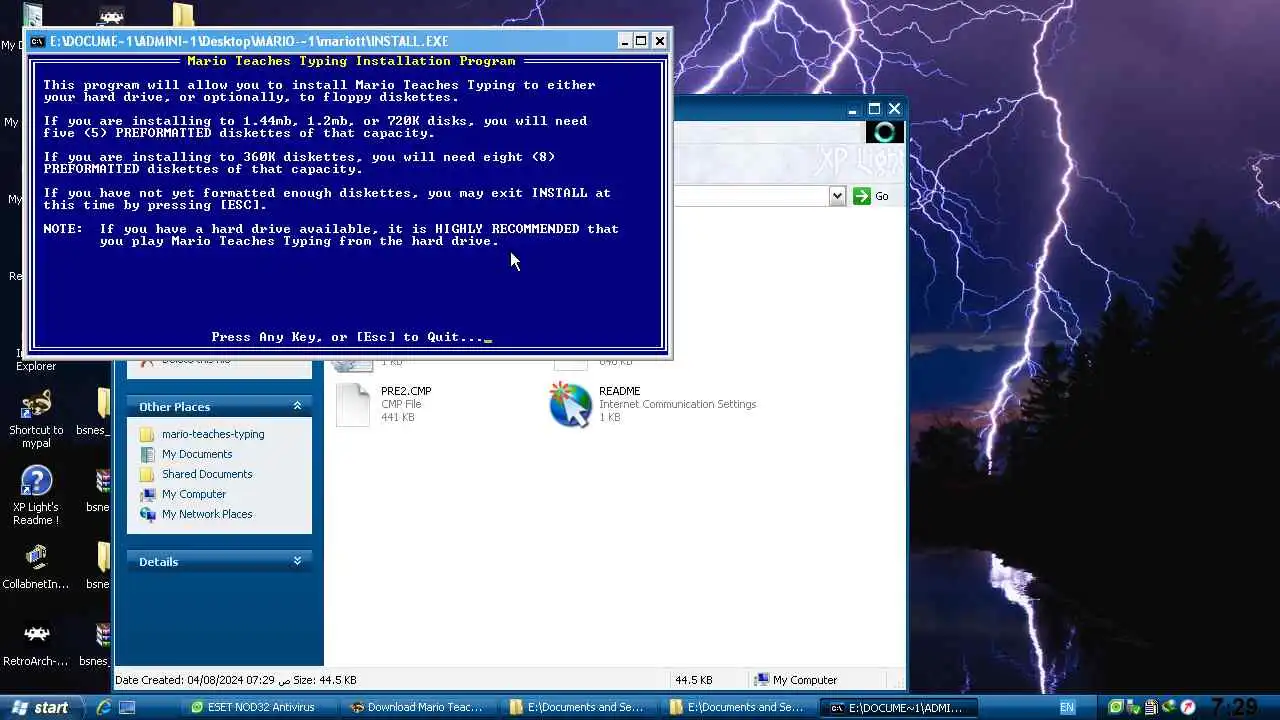Expand the Details panel
This screenshot has height=720, width=1280.
pos(297,561)
